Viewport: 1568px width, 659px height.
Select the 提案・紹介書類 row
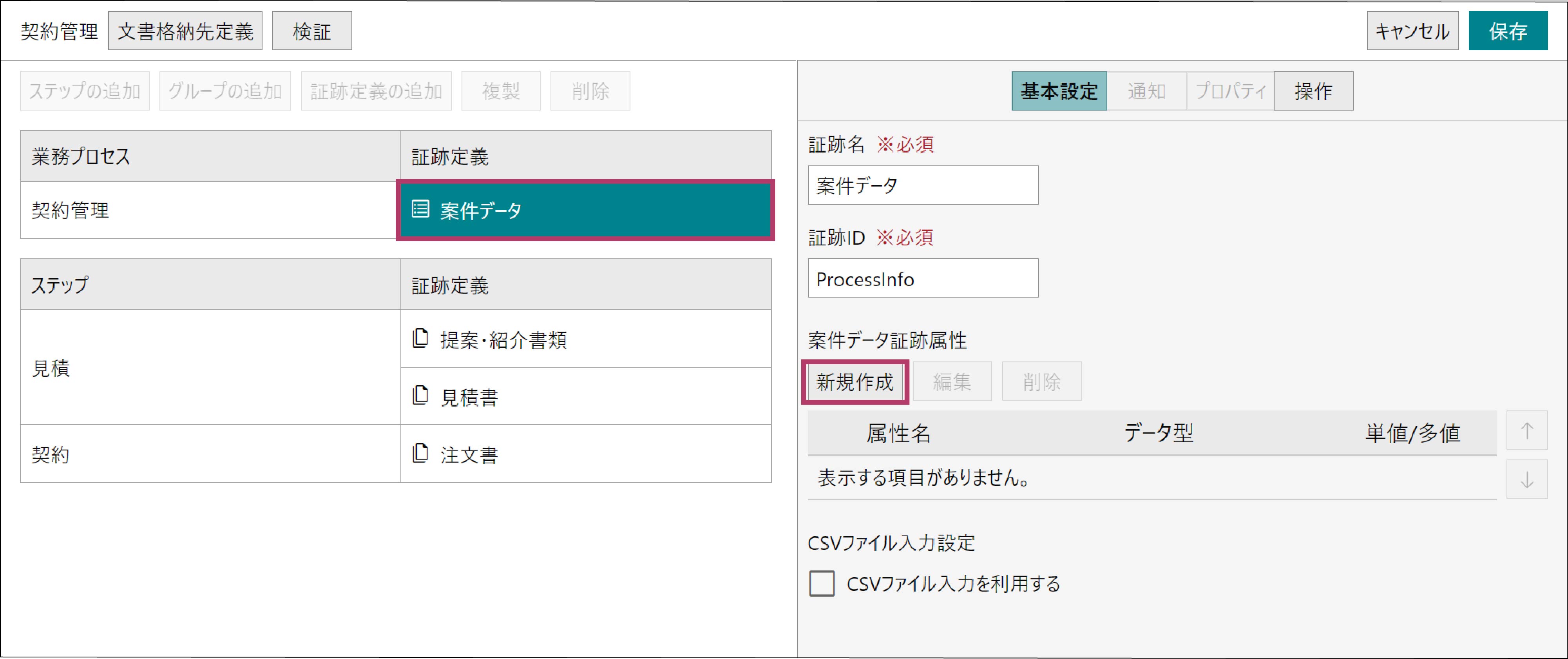coord(586,339)
